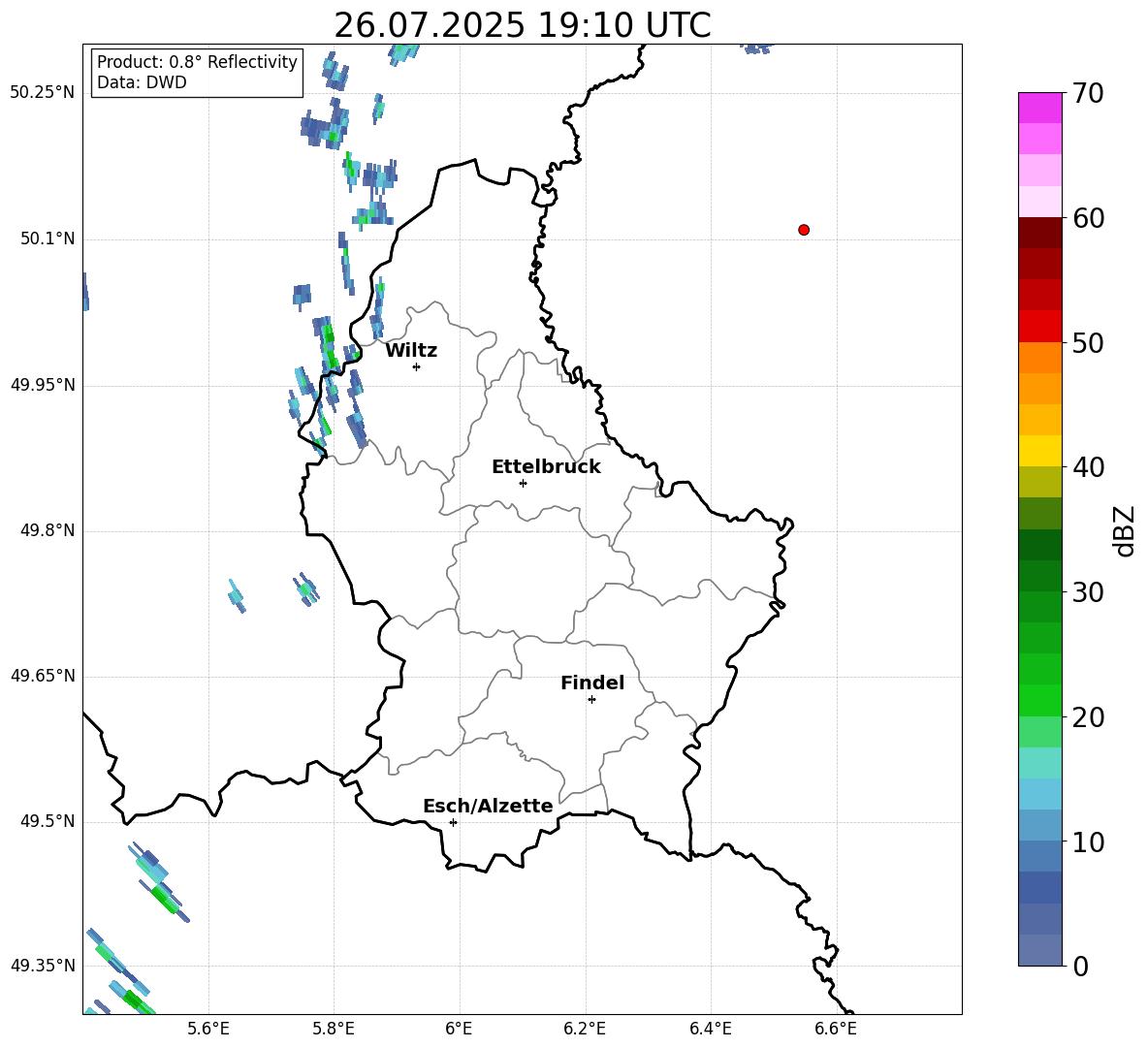Click the slate blue segment above 0 dBZ

pyautogui.click(x=1039, y=950)
